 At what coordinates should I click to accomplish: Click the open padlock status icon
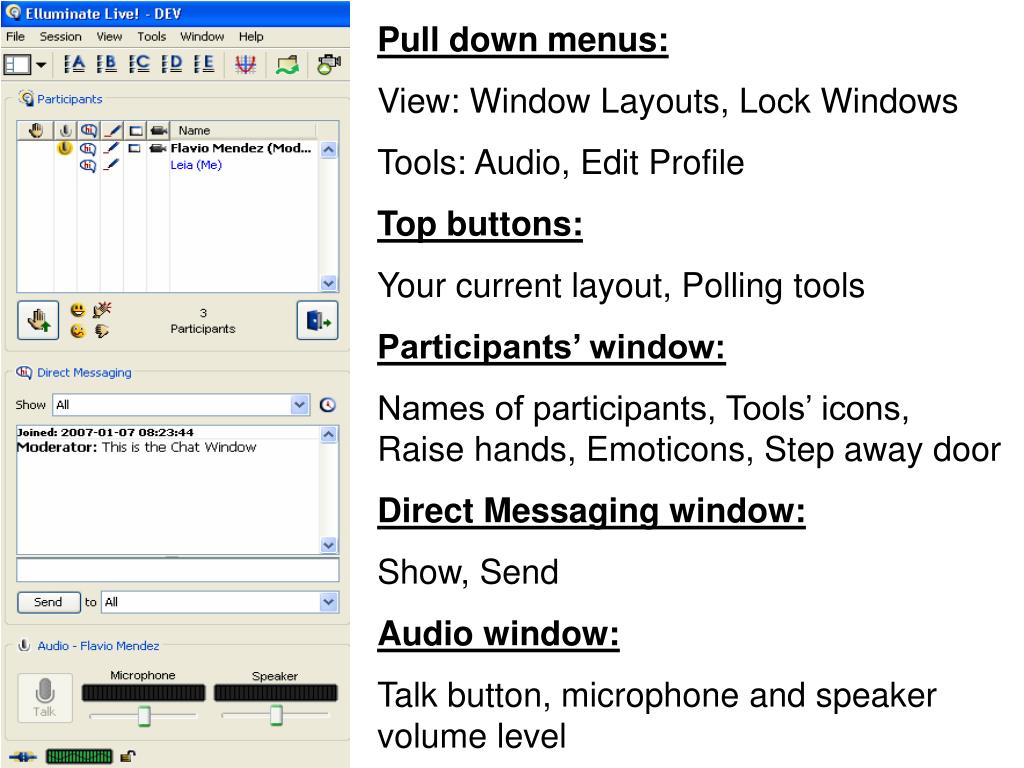pos(128,757)
